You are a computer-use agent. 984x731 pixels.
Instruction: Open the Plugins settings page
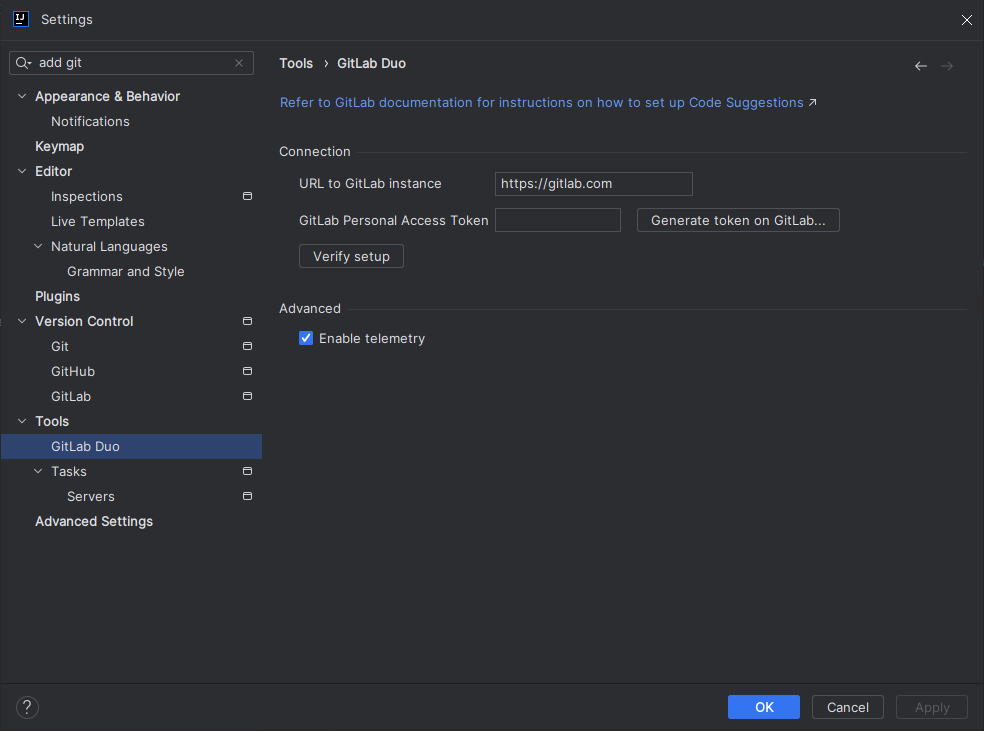click(x=57, y=297)
